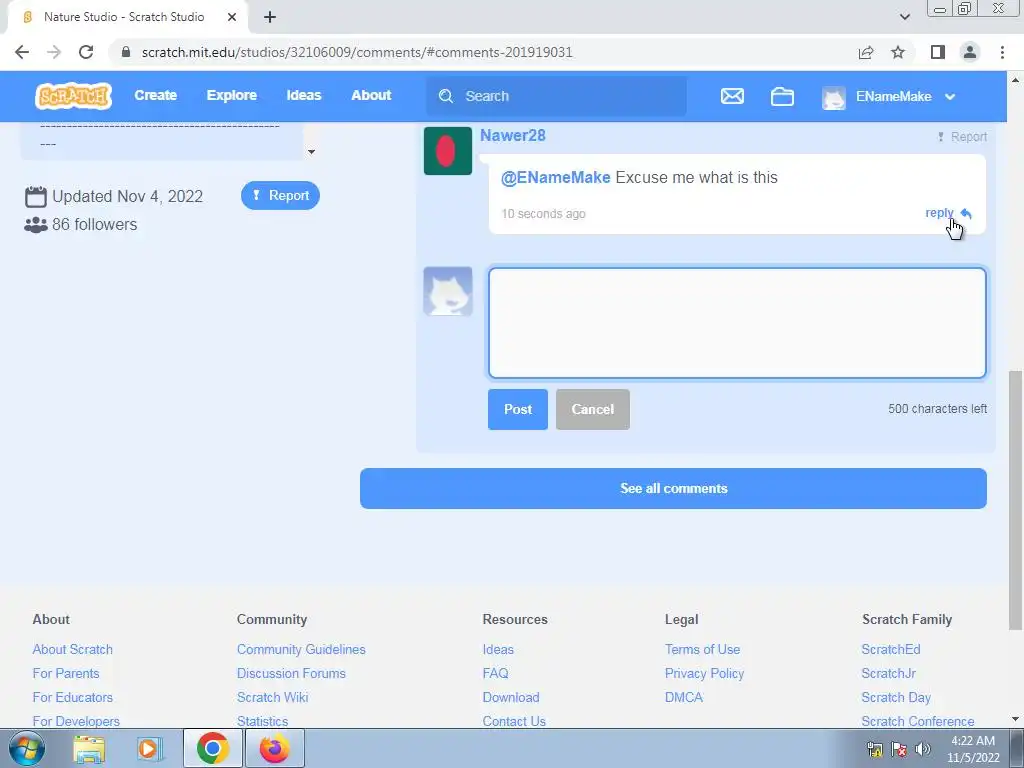The image size is (1024, 768).
Task: Open the Privacy Policy link
Action: pyautogui.click(x=704, y=673)
